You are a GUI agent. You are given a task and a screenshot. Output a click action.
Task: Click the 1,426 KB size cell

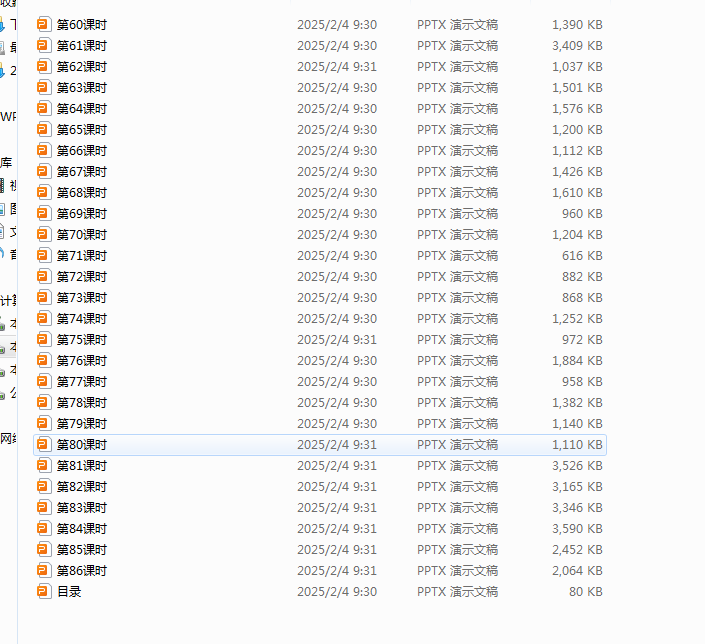(x=577, y=171)
